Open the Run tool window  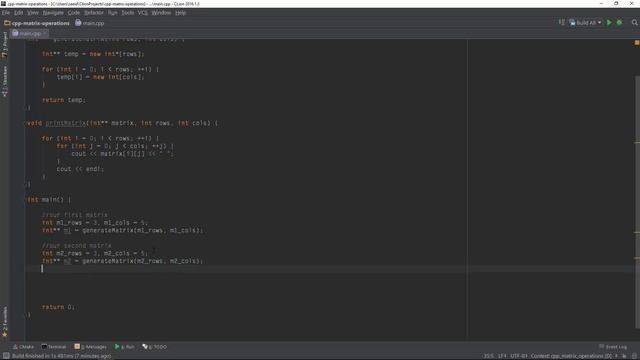click(124, 347)
